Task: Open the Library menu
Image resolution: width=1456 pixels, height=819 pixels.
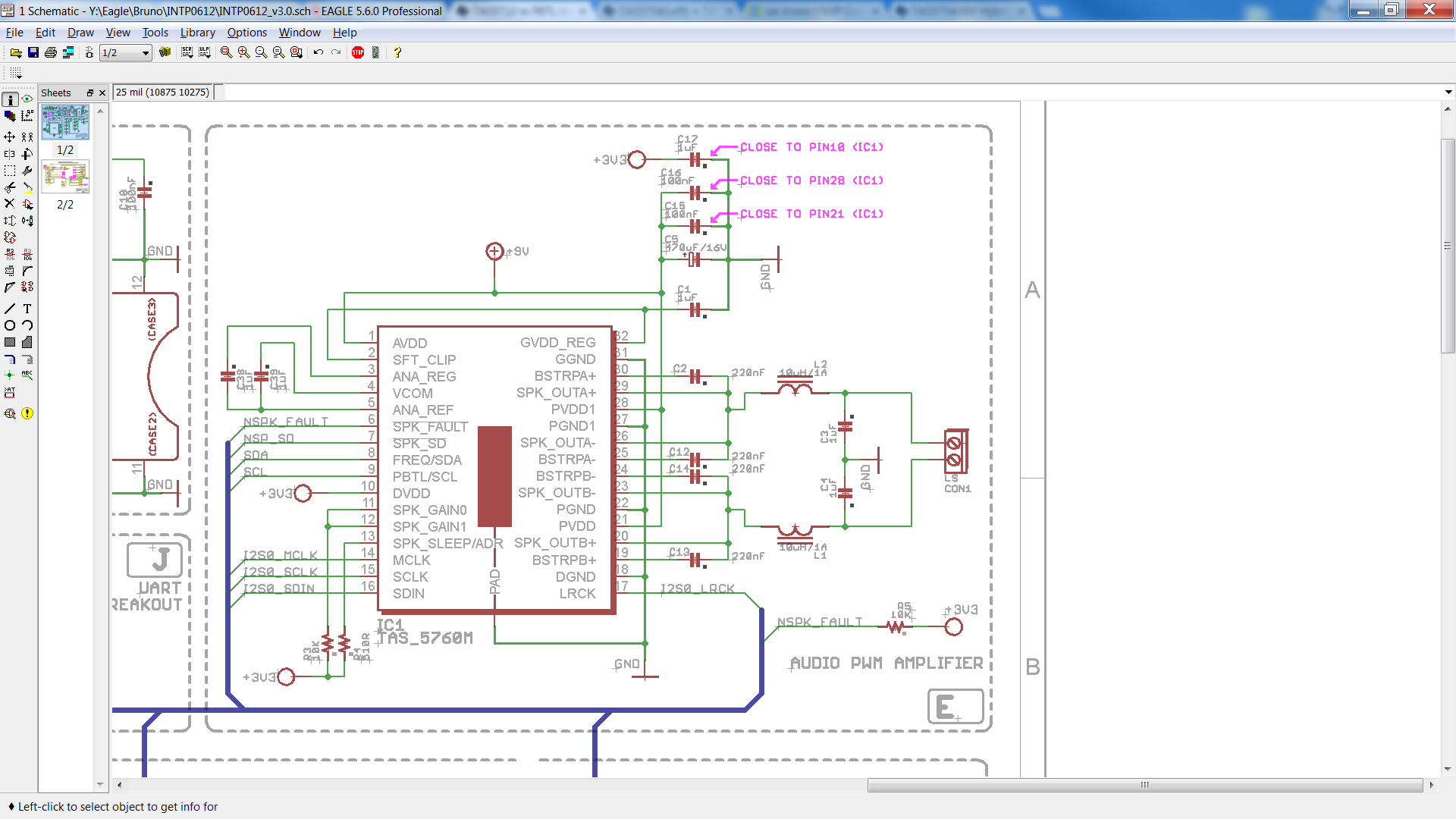Action: [x=197, y=33]
